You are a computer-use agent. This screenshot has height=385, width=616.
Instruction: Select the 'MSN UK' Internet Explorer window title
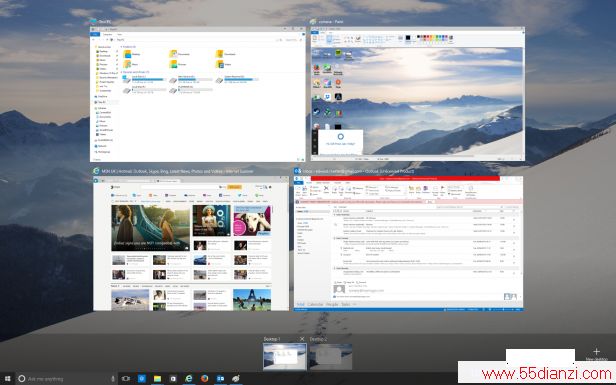[x=177, y=171]
